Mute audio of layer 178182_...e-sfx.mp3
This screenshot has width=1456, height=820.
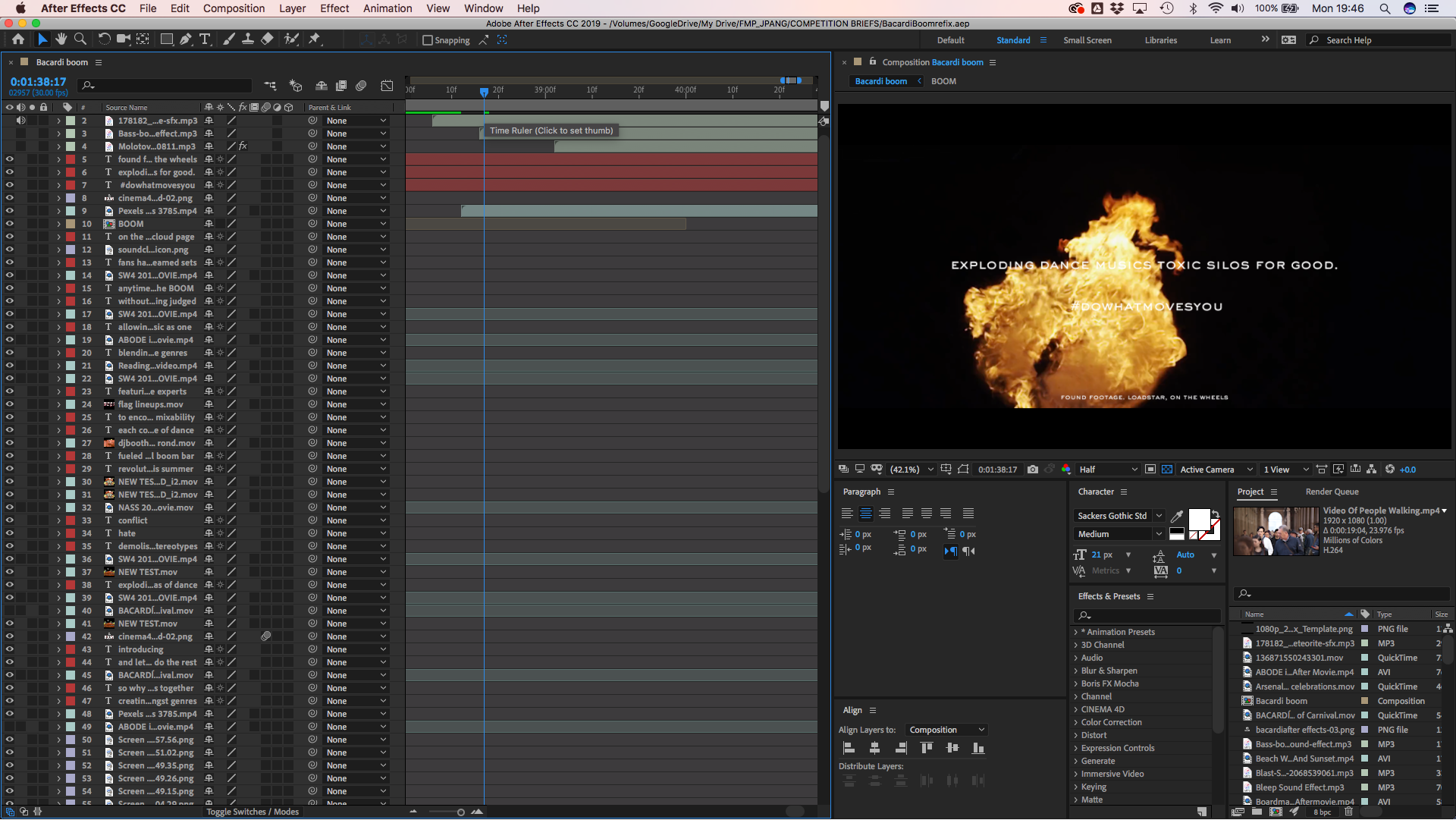click(x=21, y=121)
